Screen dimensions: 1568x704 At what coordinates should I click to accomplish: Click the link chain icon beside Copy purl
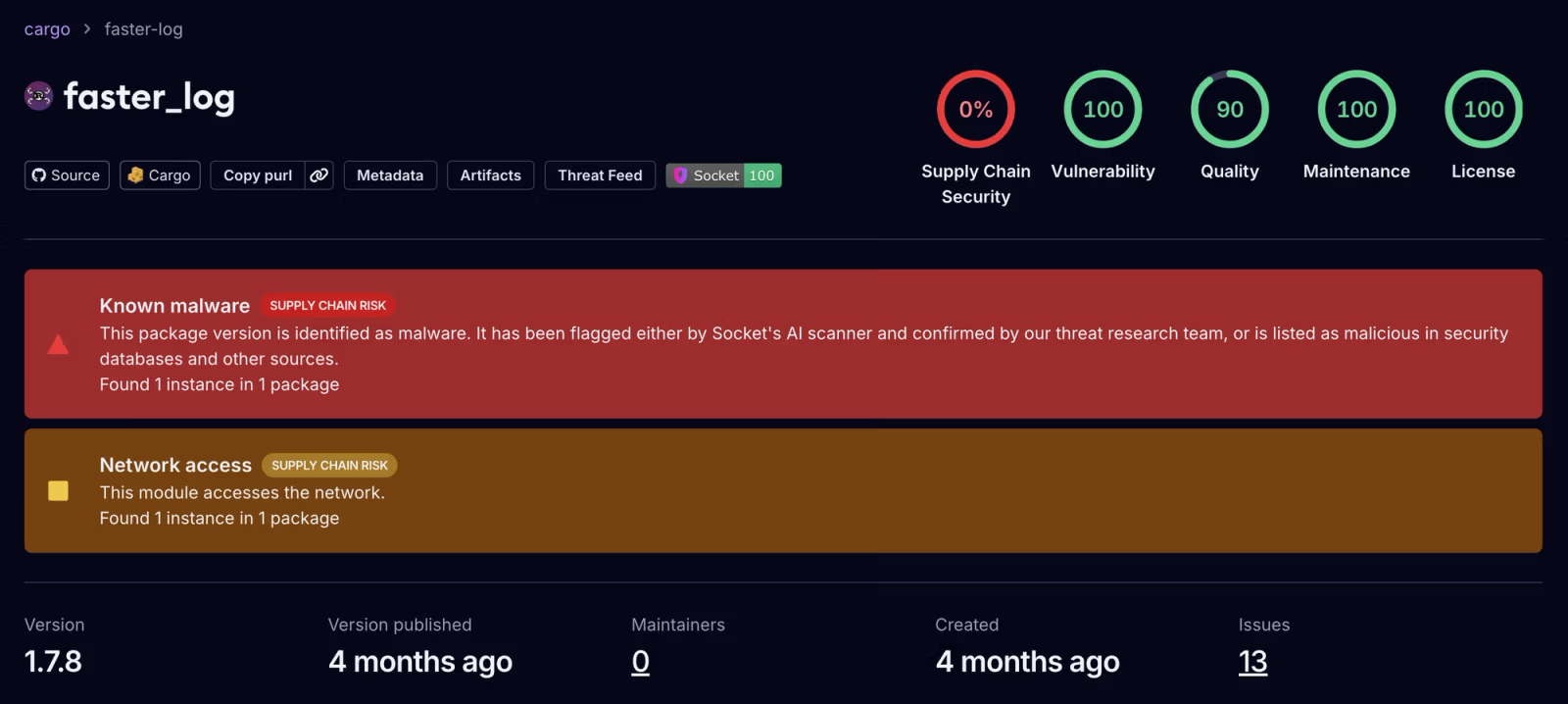(x=319, y=176)
